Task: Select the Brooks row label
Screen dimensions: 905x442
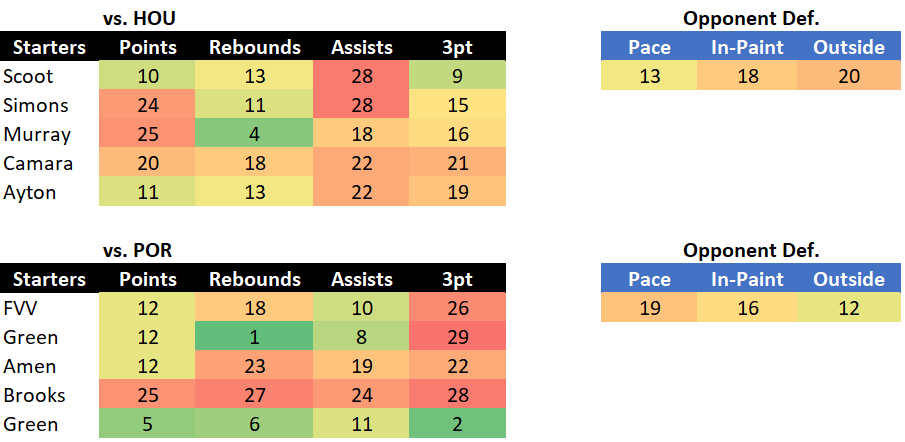Action: coord(35,395)
